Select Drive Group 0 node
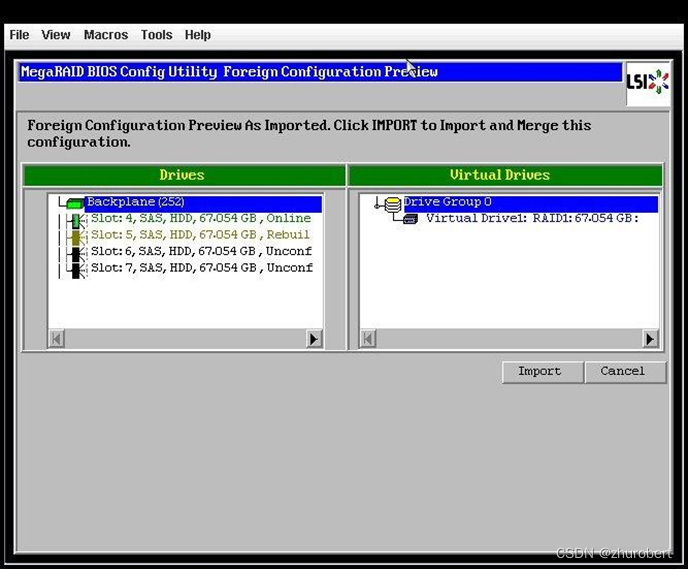 (x=530, y=202)
